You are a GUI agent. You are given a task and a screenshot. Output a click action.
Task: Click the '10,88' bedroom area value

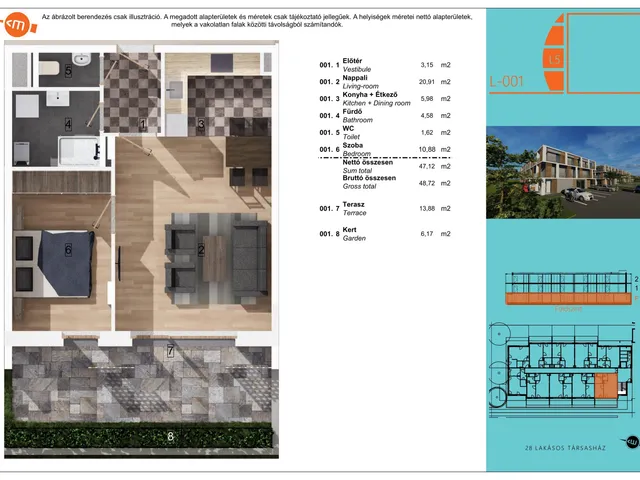coord(427,149)
